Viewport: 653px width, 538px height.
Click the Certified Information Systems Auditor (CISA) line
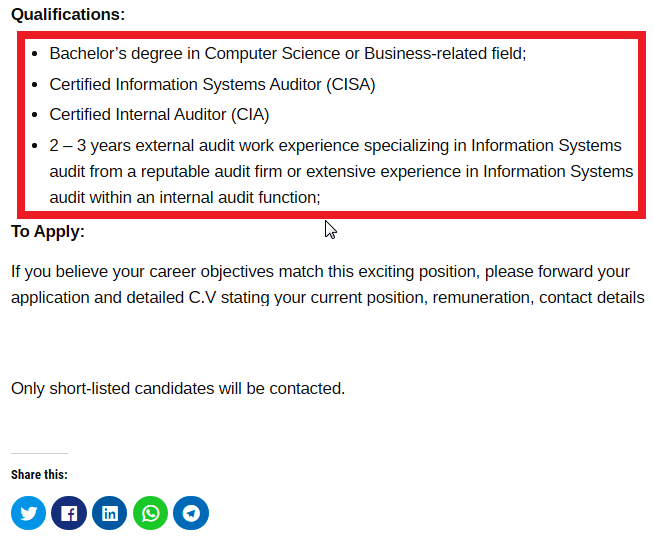coord(212,85)
